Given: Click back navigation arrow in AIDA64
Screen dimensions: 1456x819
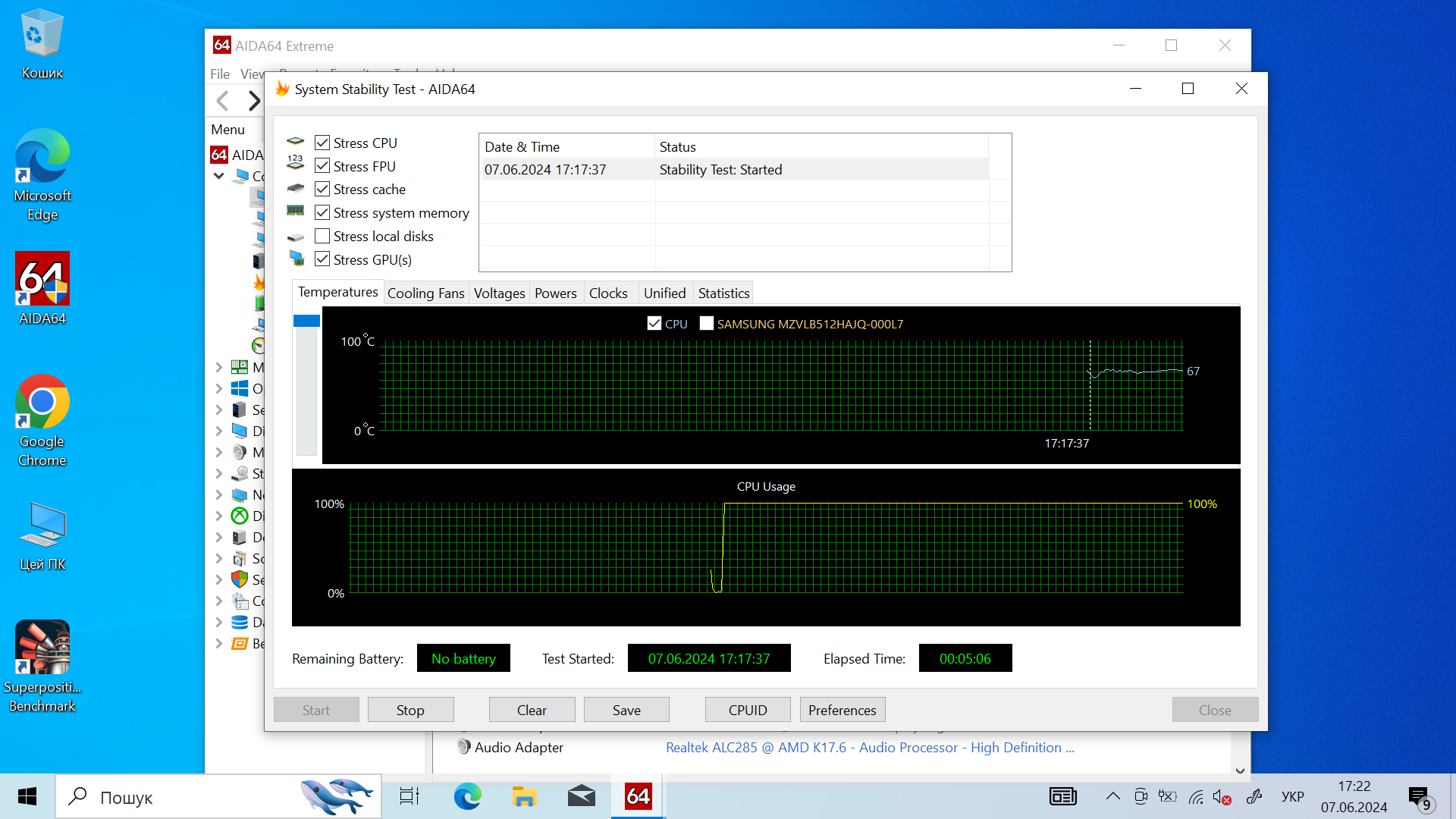Looking at the screenshot, I should pyautogui.click(x=223, y=101).
